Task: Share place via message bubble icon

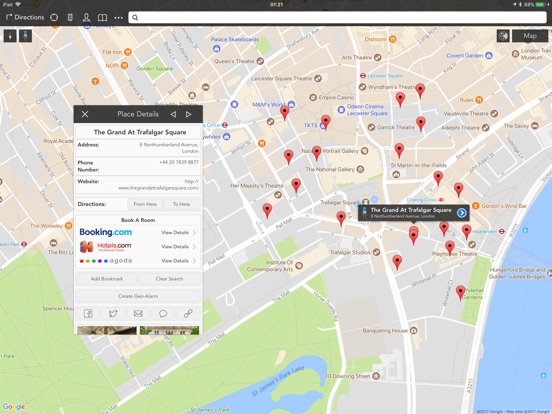Action: click(163, 313)
